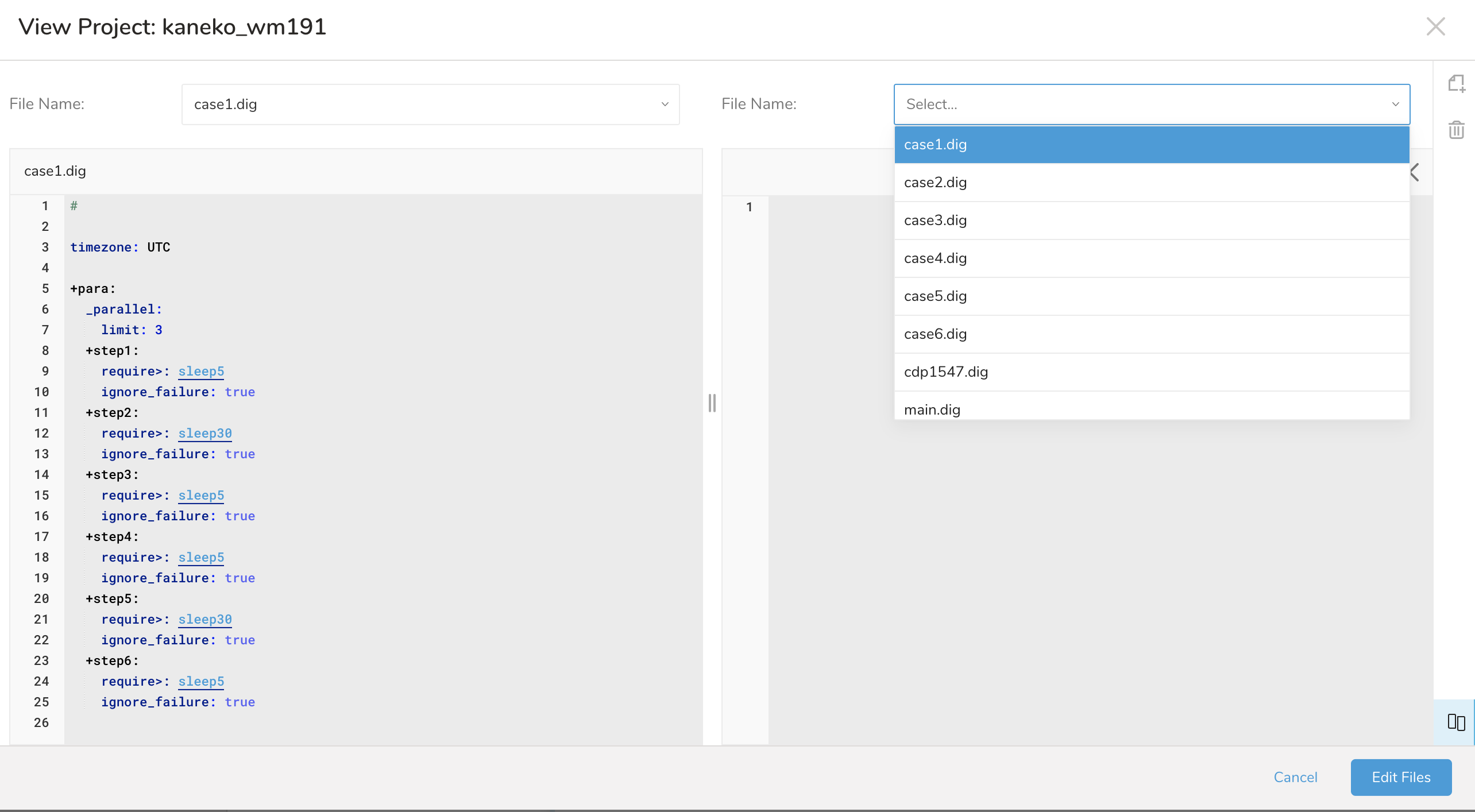Toggle the split view columns icon
Screen dimensions: 1475x812
click(x=1456, y=722)
